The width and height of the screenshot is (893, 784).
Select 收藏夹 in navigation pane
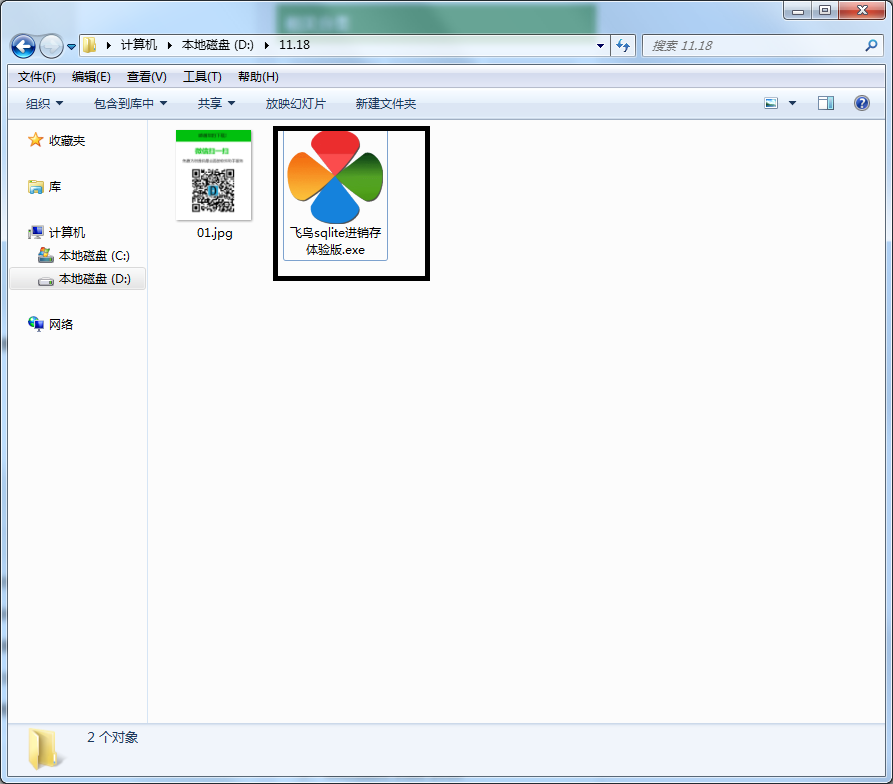(x=67, y=141)
